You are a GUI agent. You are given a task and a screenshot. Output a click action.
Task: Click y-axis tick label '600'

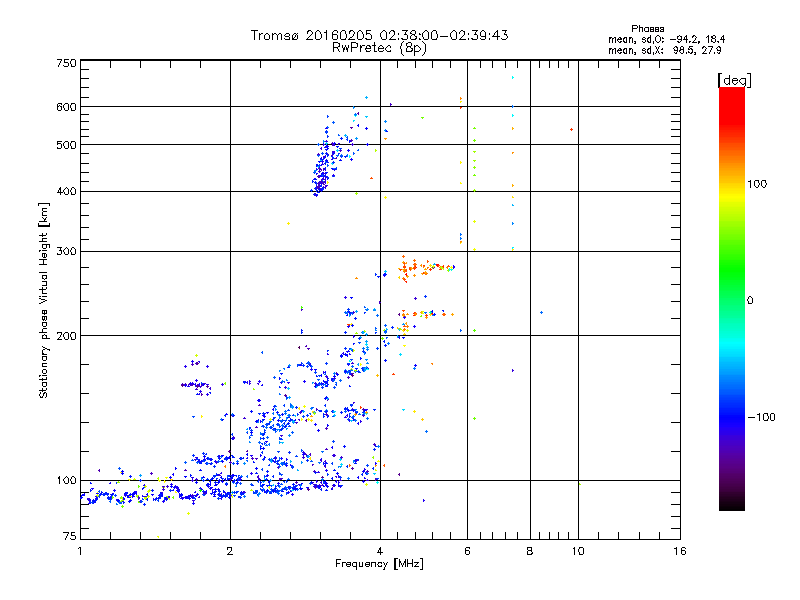[66, 107]
